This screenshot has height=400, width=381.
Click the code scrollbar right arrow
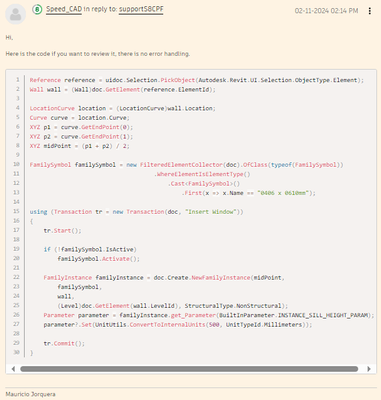369,369
